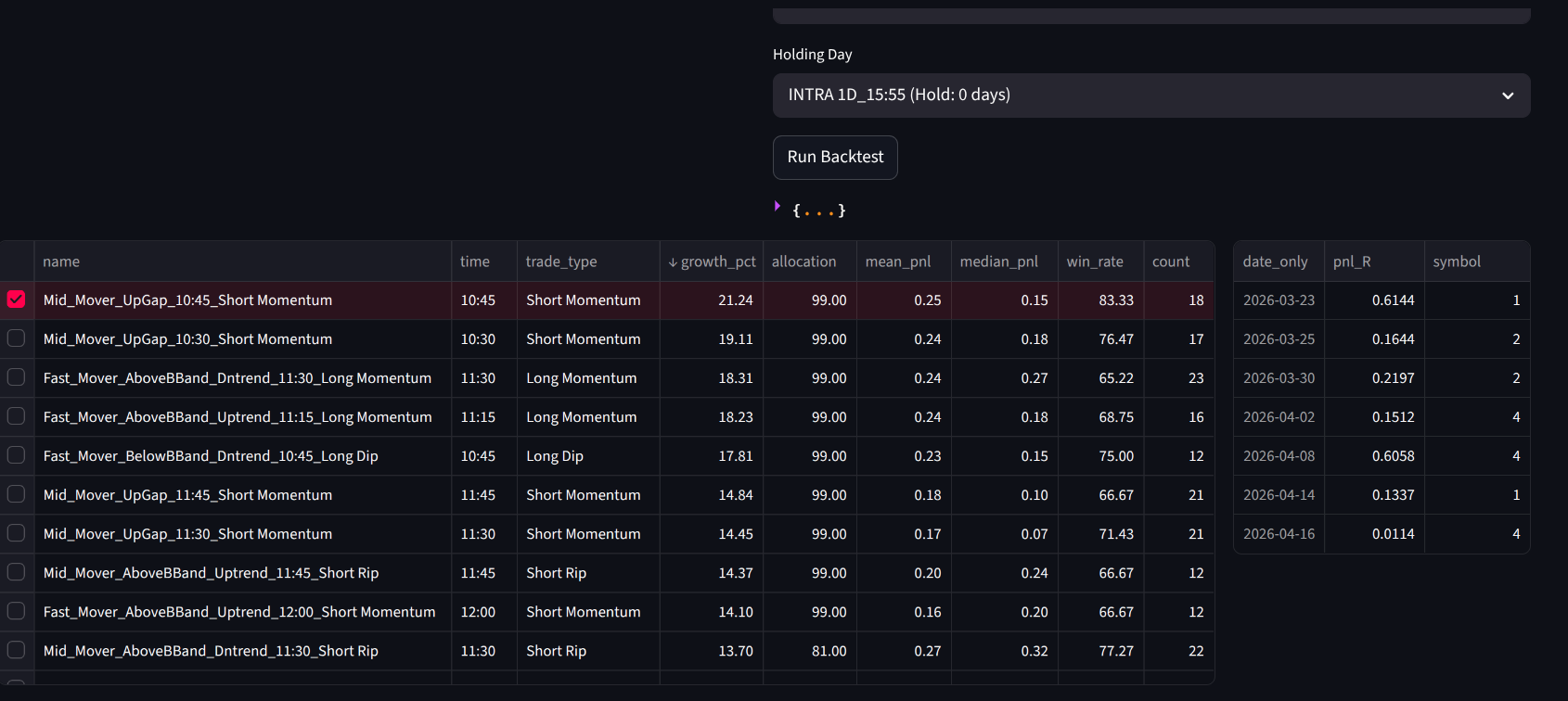Click the Holding Day dropdown chevron arrow
1568x701 pixels.
coord(1508,96)
